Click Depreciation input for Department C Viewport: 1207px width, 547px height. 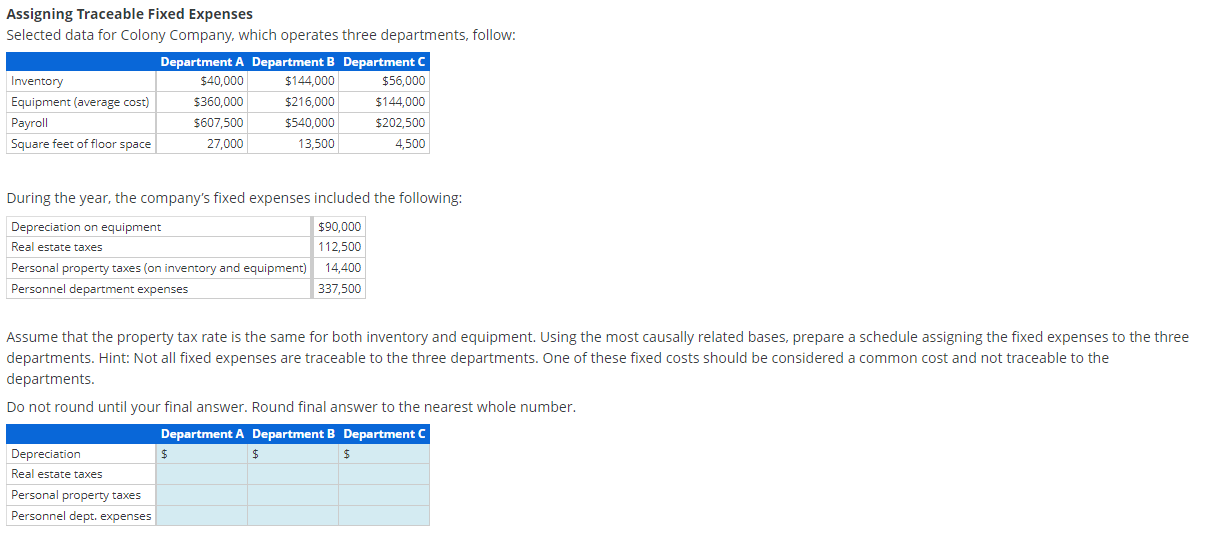[x=384, y=454]
